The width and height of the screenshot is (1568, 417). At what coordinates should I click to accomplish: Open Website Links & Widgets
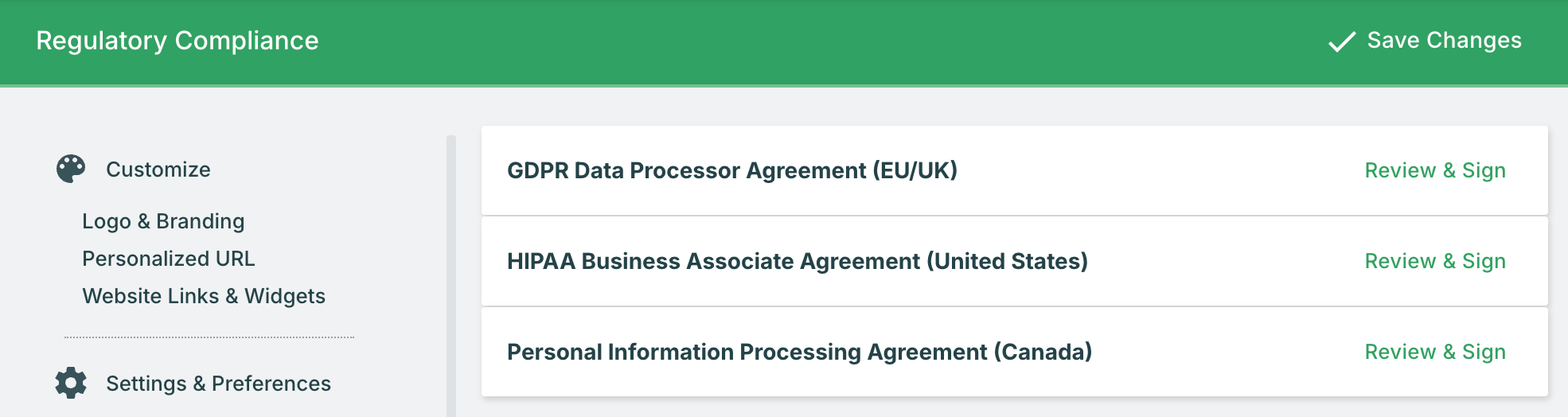coord(204,296)
